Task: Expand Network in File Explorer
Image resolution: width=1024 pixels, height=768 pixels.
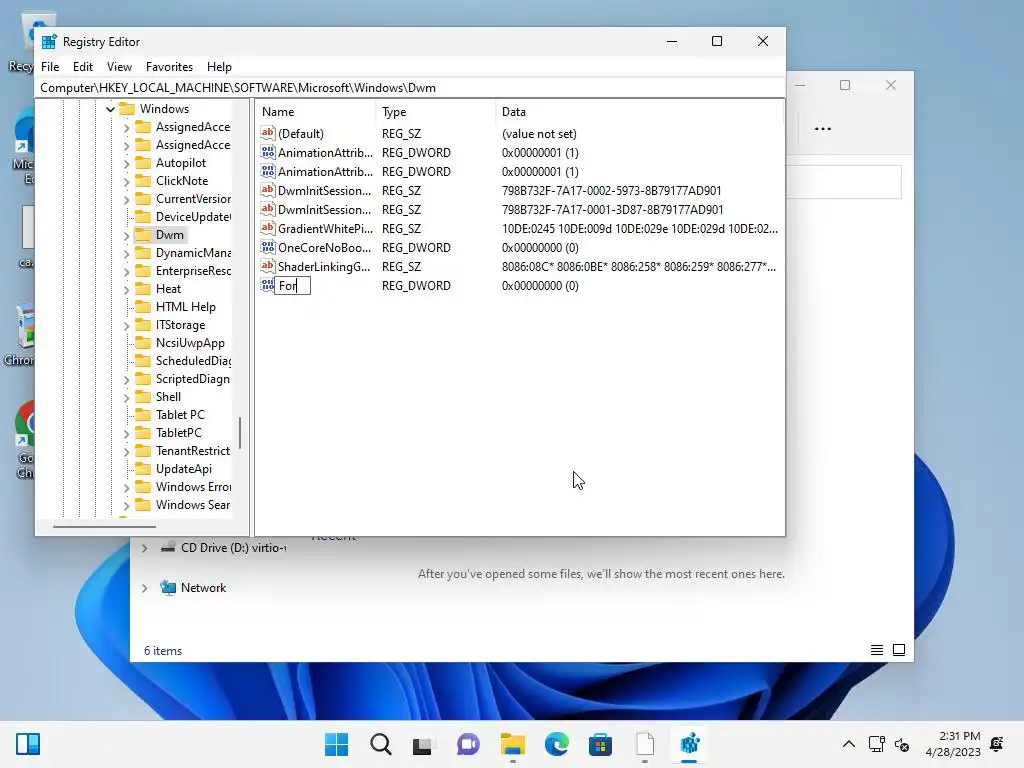Action: 144,588
